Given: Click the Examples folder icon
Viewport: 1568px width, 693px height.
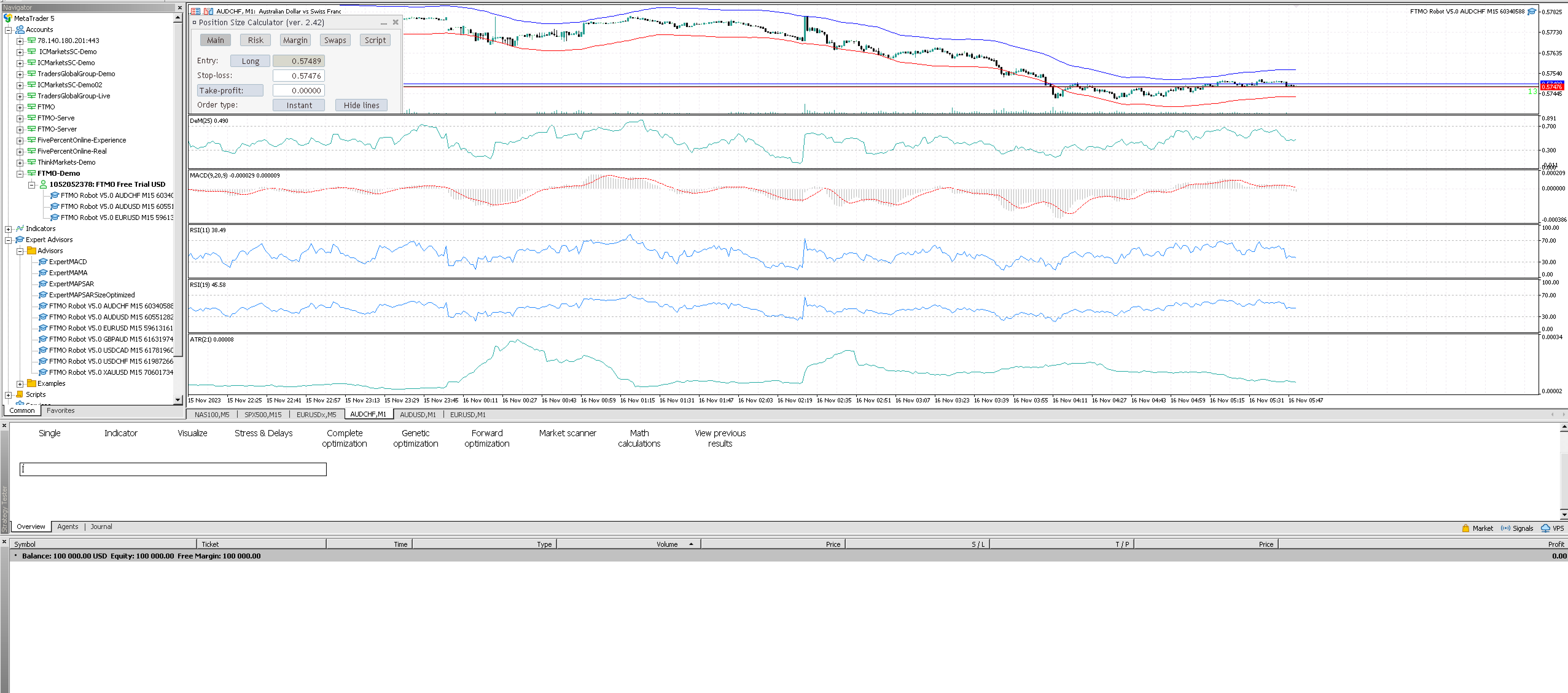Looking at the screenshot, I should point(31,383).
